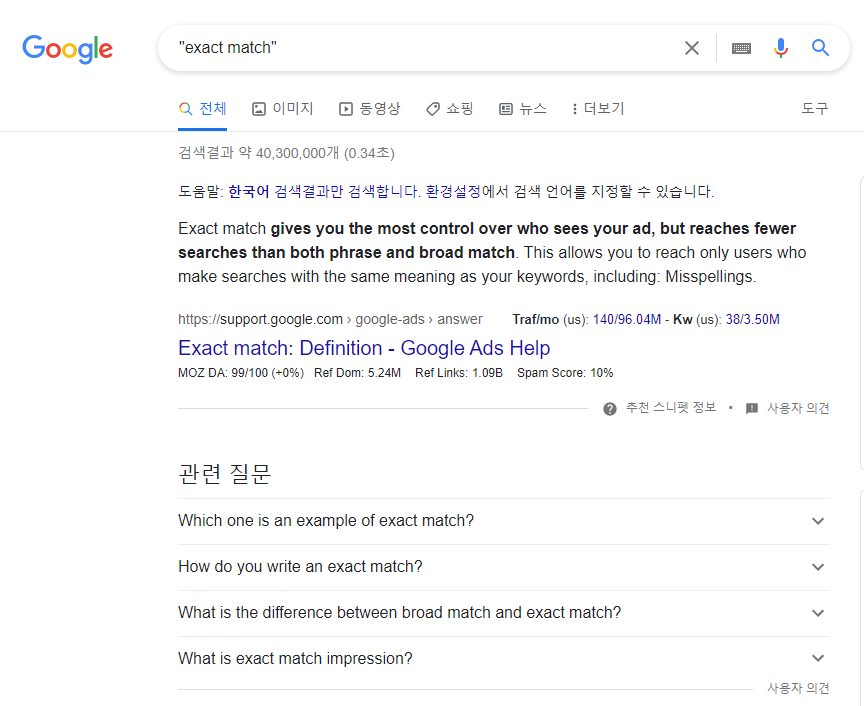
Task: Clear the search box with the X icon
Action: [692, 48]
